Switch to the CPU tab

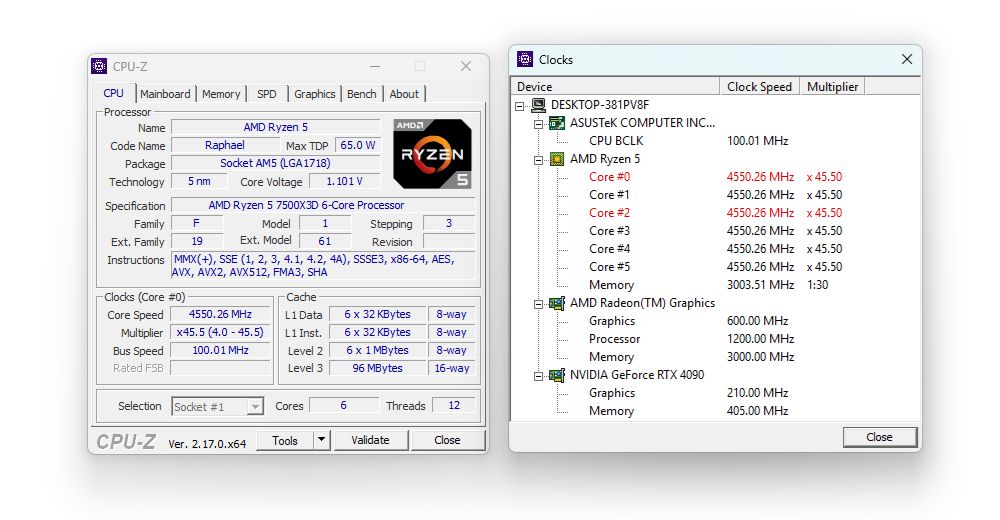[x=114, y=93]
